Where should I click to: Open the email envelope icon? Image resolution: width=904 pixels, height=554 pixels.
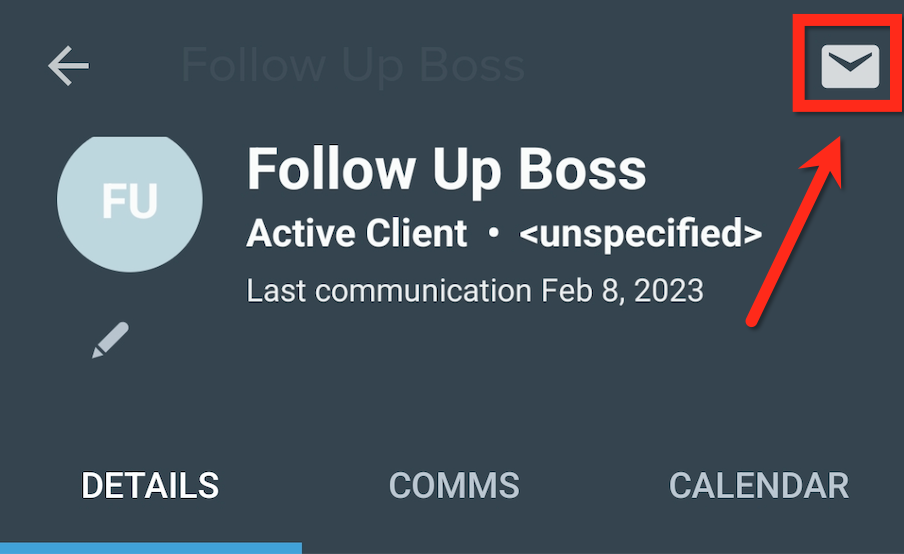pos(850,66)
